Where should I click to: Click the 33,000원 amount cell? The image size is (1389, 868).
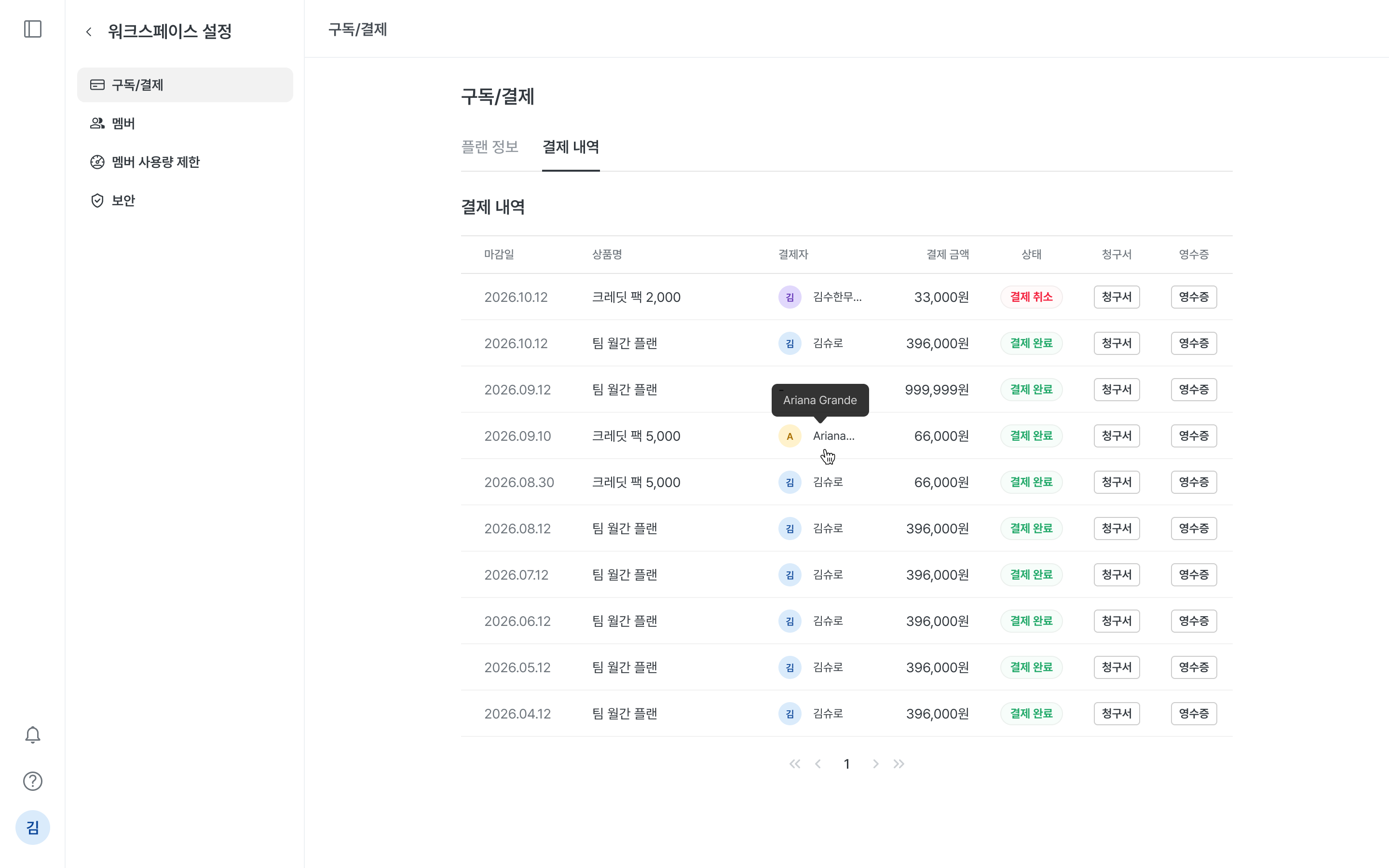[x=941, y=297]
